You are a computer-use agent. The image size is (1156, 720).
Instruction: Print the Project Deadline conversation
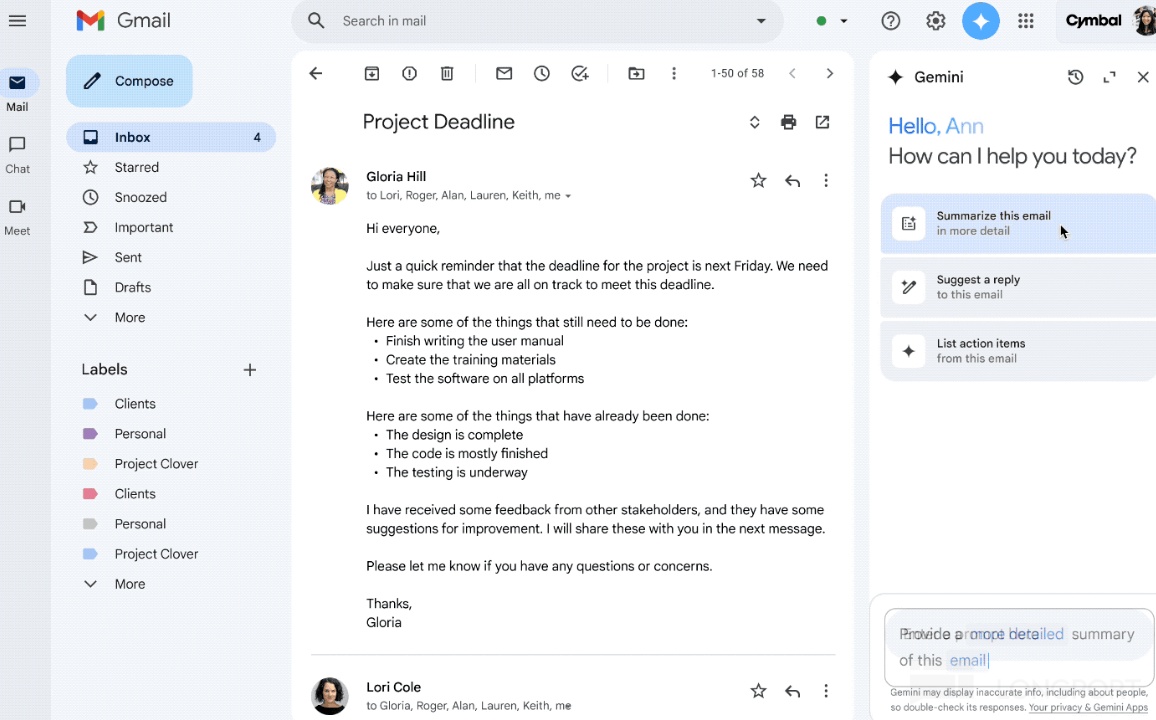pos(789,122)
